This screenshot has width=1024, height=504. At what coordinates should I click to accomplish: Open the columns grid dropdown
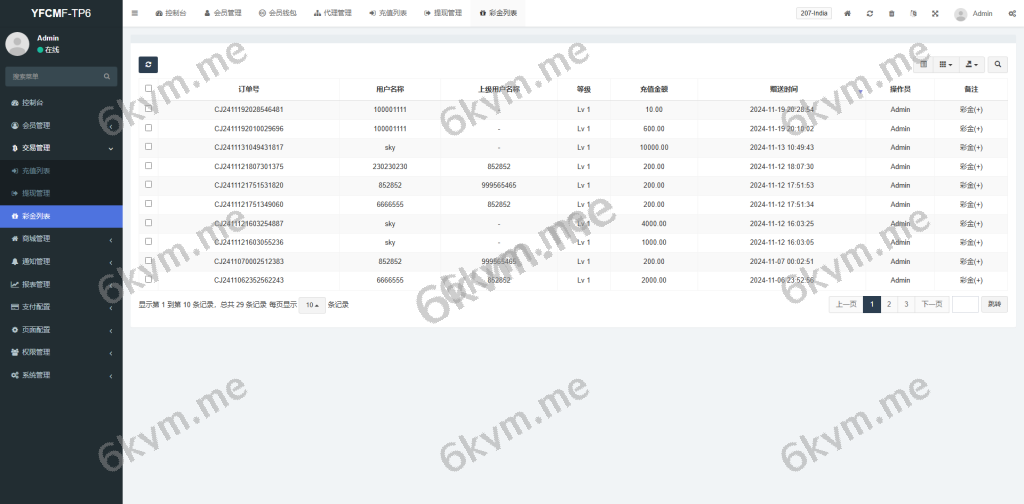[946, 64]
